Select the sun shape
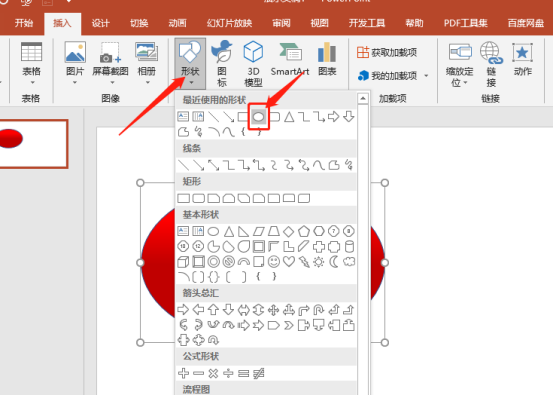This screenshot has width=554, height=395. pos(319,262)
